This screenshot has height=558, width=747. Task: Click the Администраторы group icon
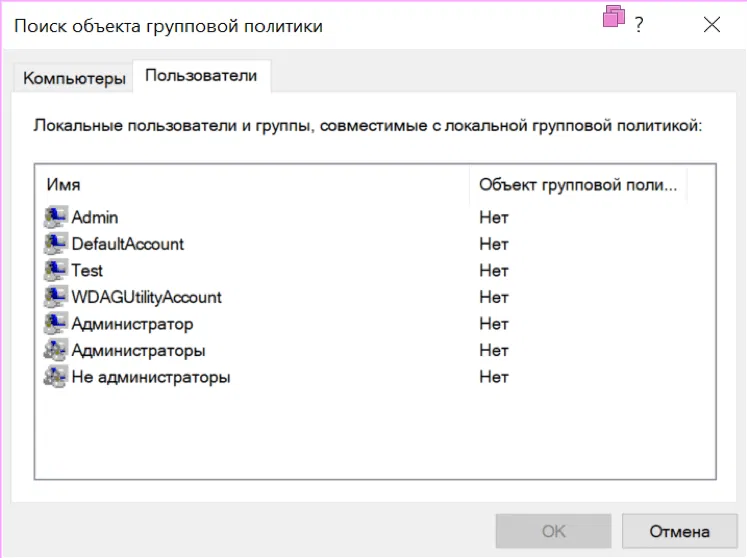[55, 351]
